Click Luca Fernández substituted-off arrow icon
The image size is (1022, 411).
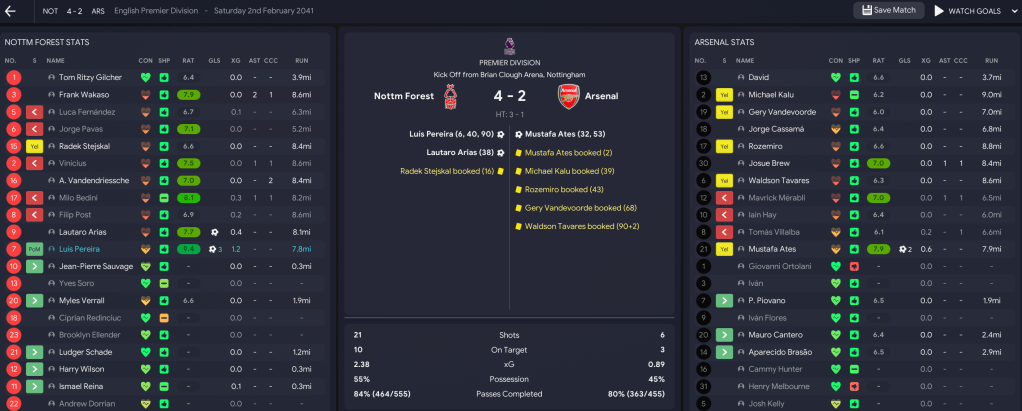[35, 111]
